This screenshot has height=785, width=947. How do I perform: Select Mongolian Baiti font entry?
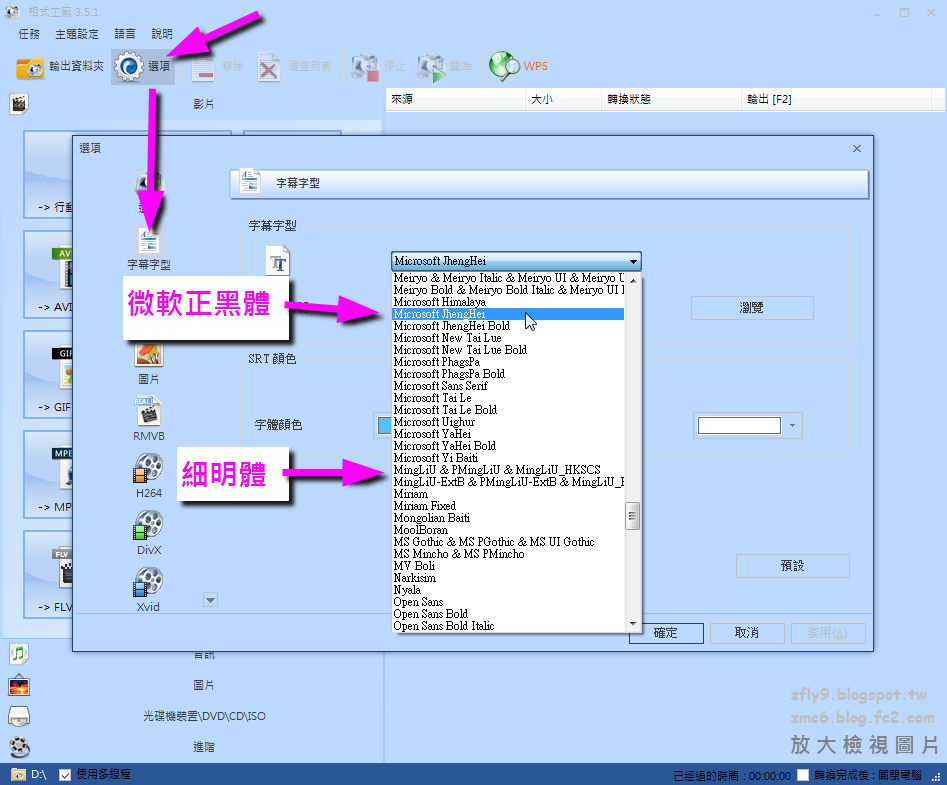click(508, 517)
